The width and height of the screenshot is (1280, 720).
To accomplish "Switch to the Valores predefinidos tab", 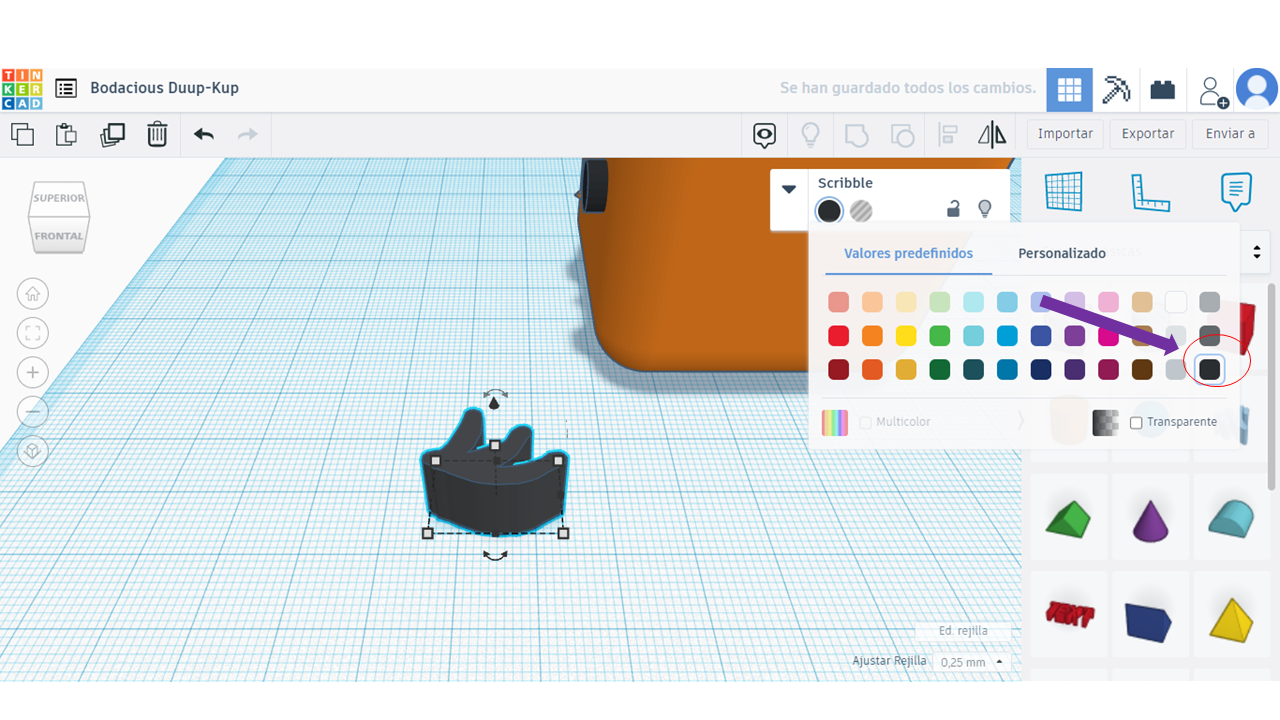I will pos(908,253).
